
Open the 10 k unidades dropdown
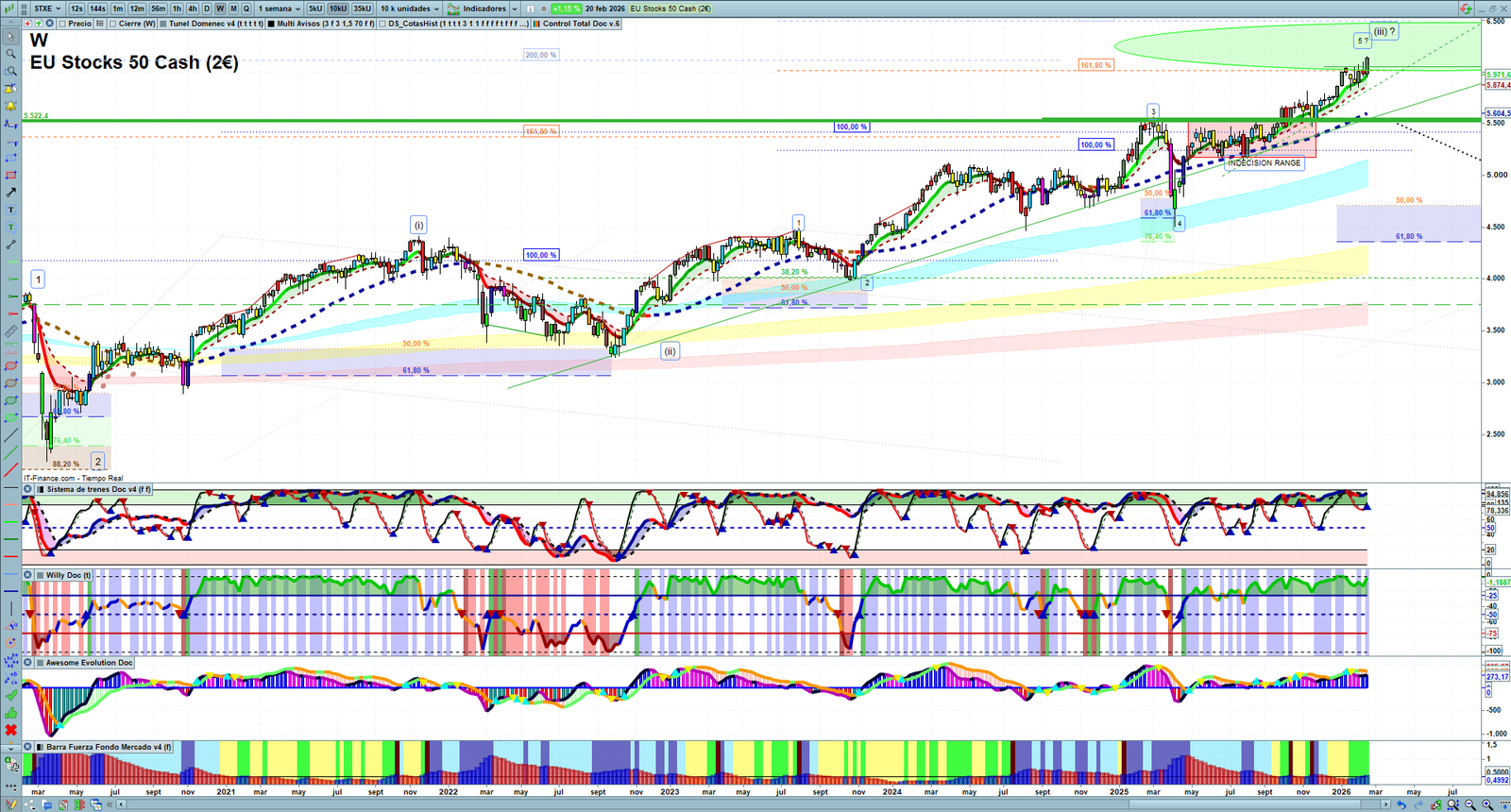(410, 8)
